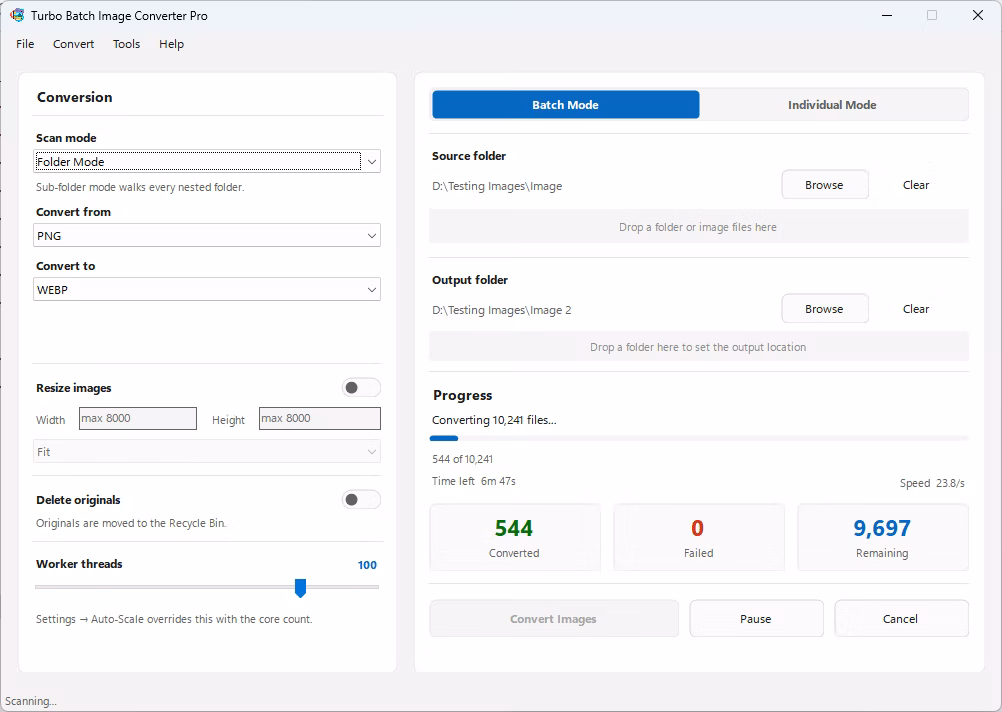Screen dimensions: 1002x712
Task: Click 'Originals are moved to the Recycle Bin.' text
Action: tap(131, 523)
